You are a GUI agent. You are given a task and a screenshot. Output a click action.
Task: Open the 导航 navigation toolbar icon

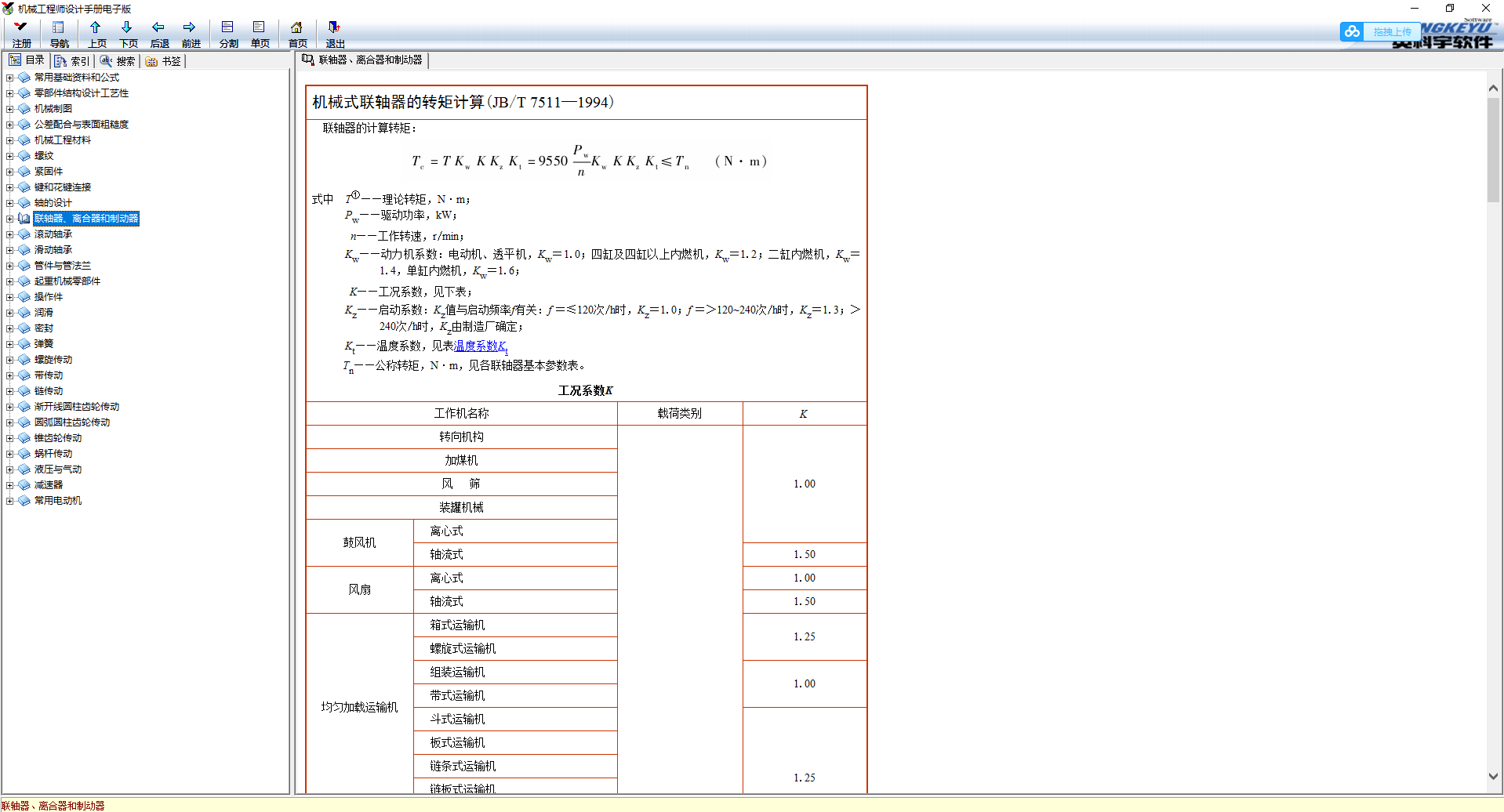[59, 34]
